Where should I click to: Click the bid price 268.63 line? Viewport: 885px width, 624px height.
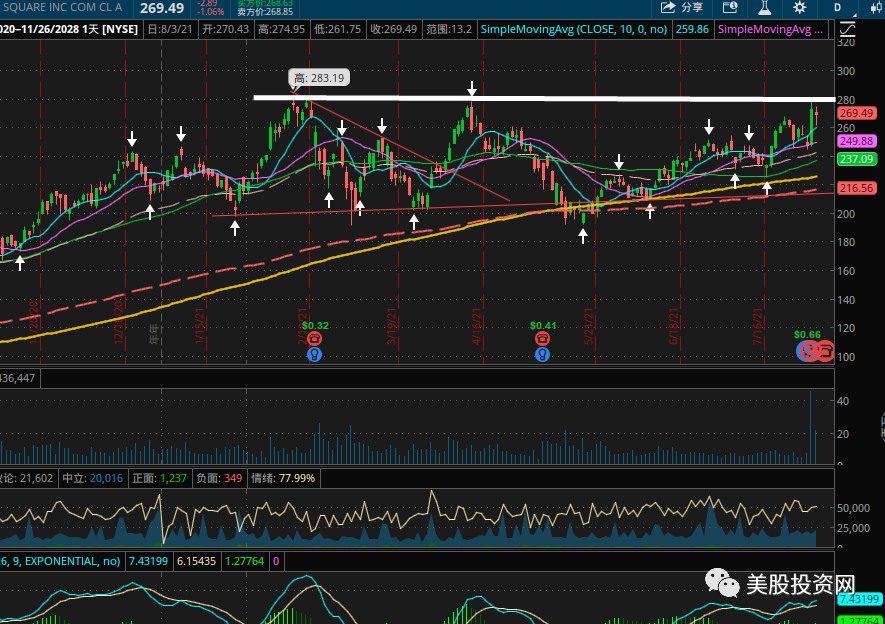[x=265, y=3]
